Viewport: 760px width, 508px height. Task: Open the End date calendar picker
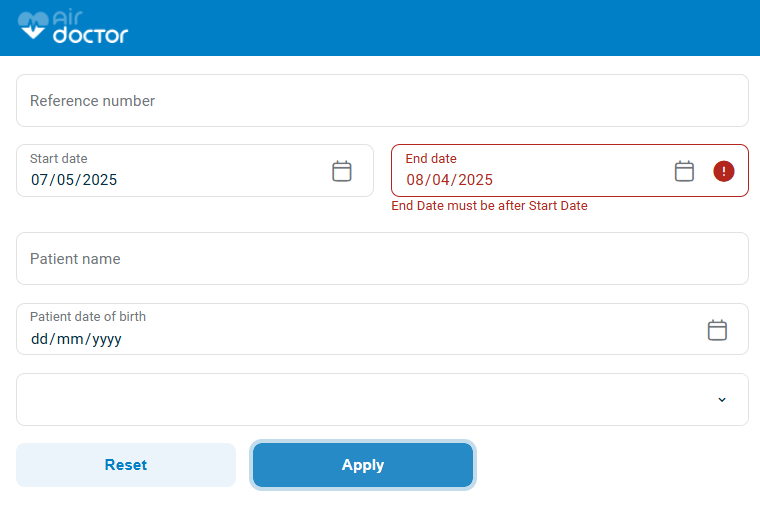(684, 171)
